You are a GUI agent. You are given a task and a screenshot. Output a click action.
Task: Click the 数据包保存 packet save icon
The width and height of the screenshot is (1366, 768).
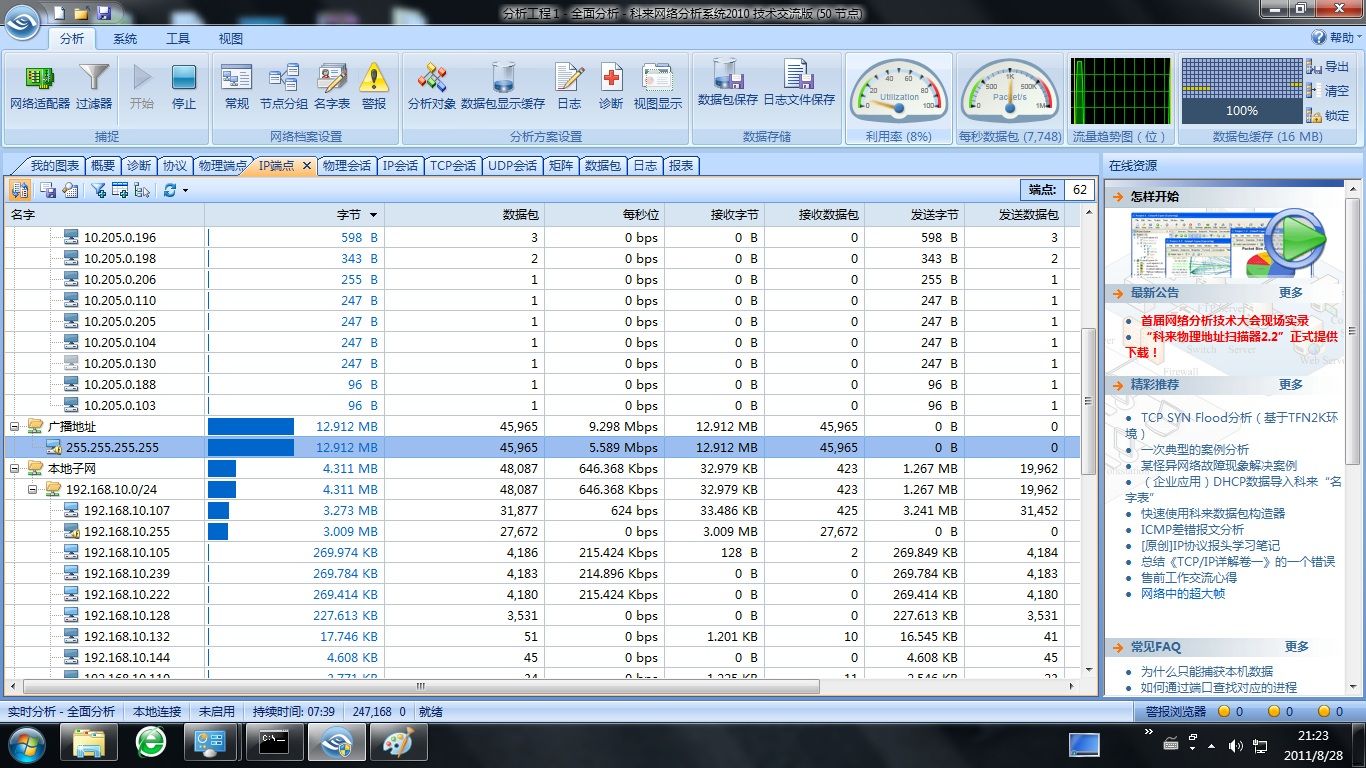727,84
